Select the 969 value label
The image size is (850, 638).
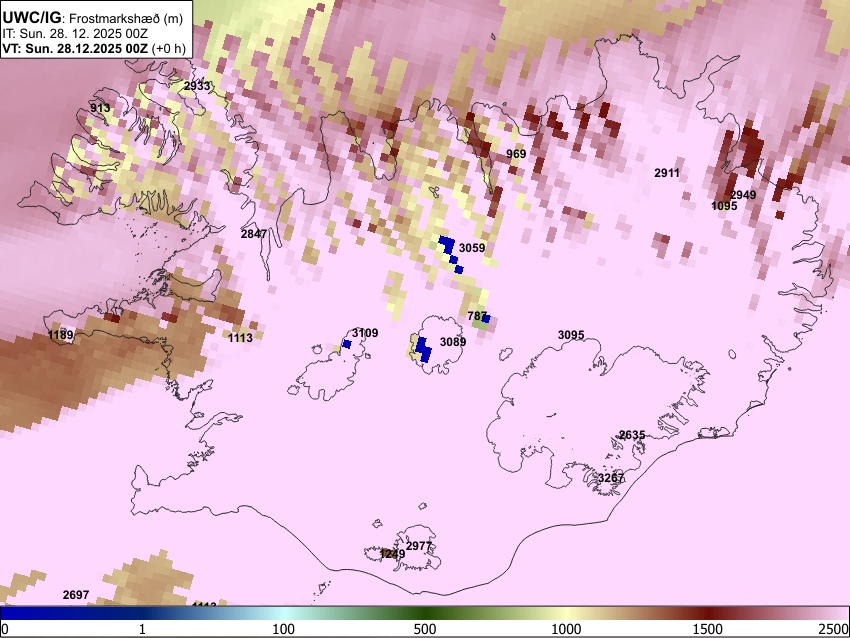[516, 154]
